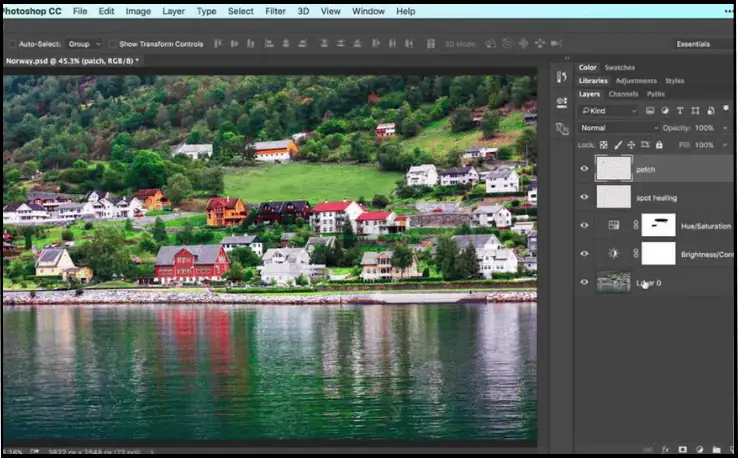Filter layers by type (T) icon
The width and height of the screenshot is (738, 458).
coord(677,111)
